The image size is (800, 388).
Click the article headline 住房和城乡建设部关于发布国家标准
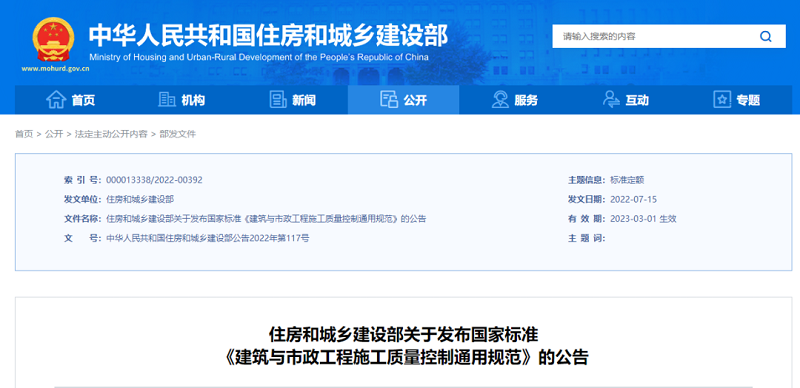[x=404, y=335]
